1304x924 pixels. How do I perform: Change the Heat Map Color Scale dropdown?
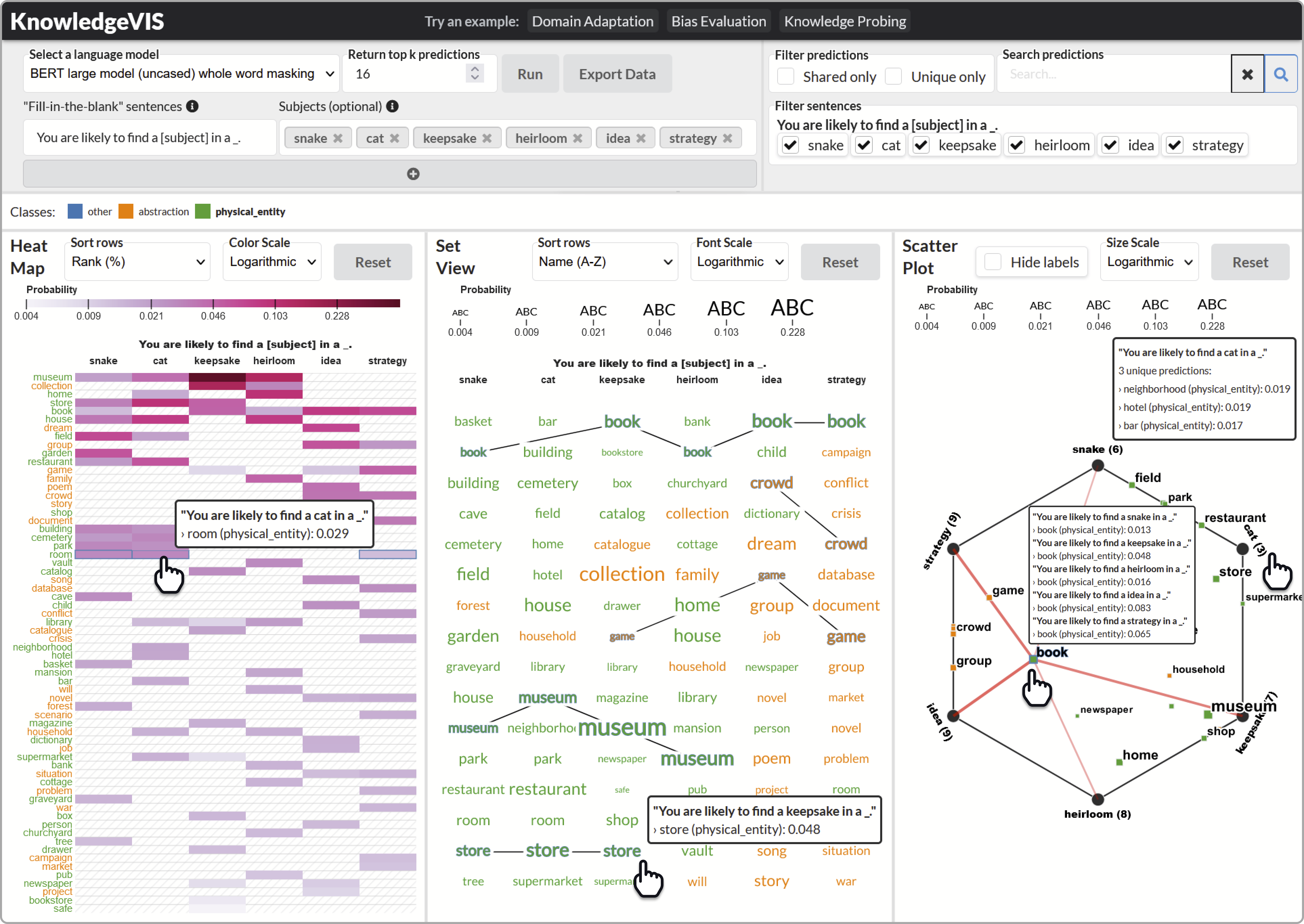[271, 262]
